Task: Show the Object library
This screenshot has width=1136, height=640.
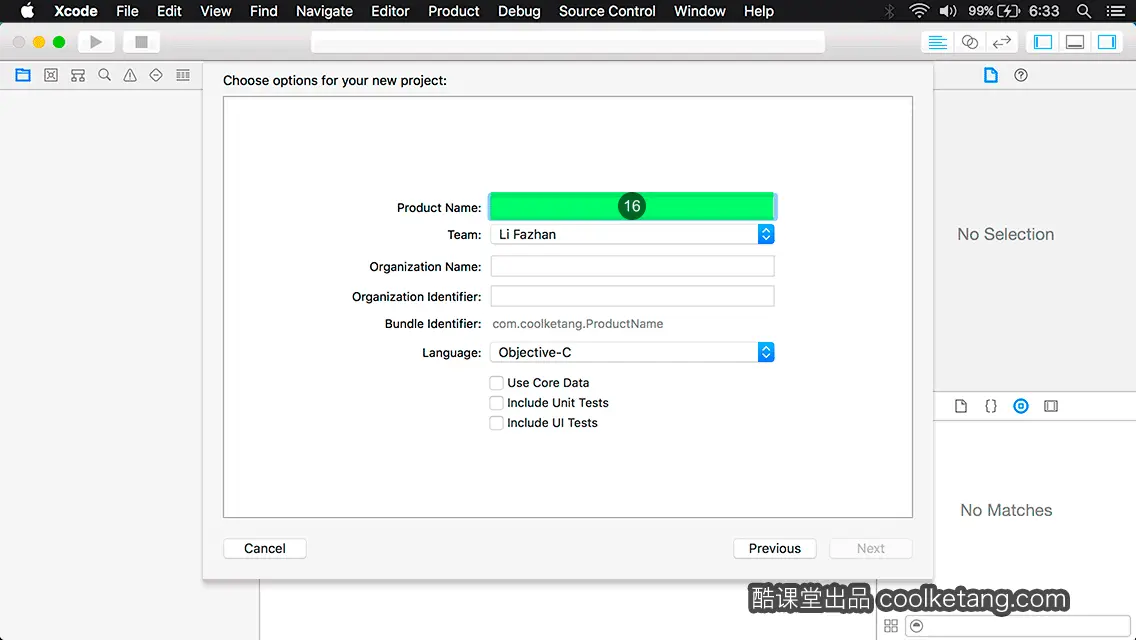Action: point(1021,406)
